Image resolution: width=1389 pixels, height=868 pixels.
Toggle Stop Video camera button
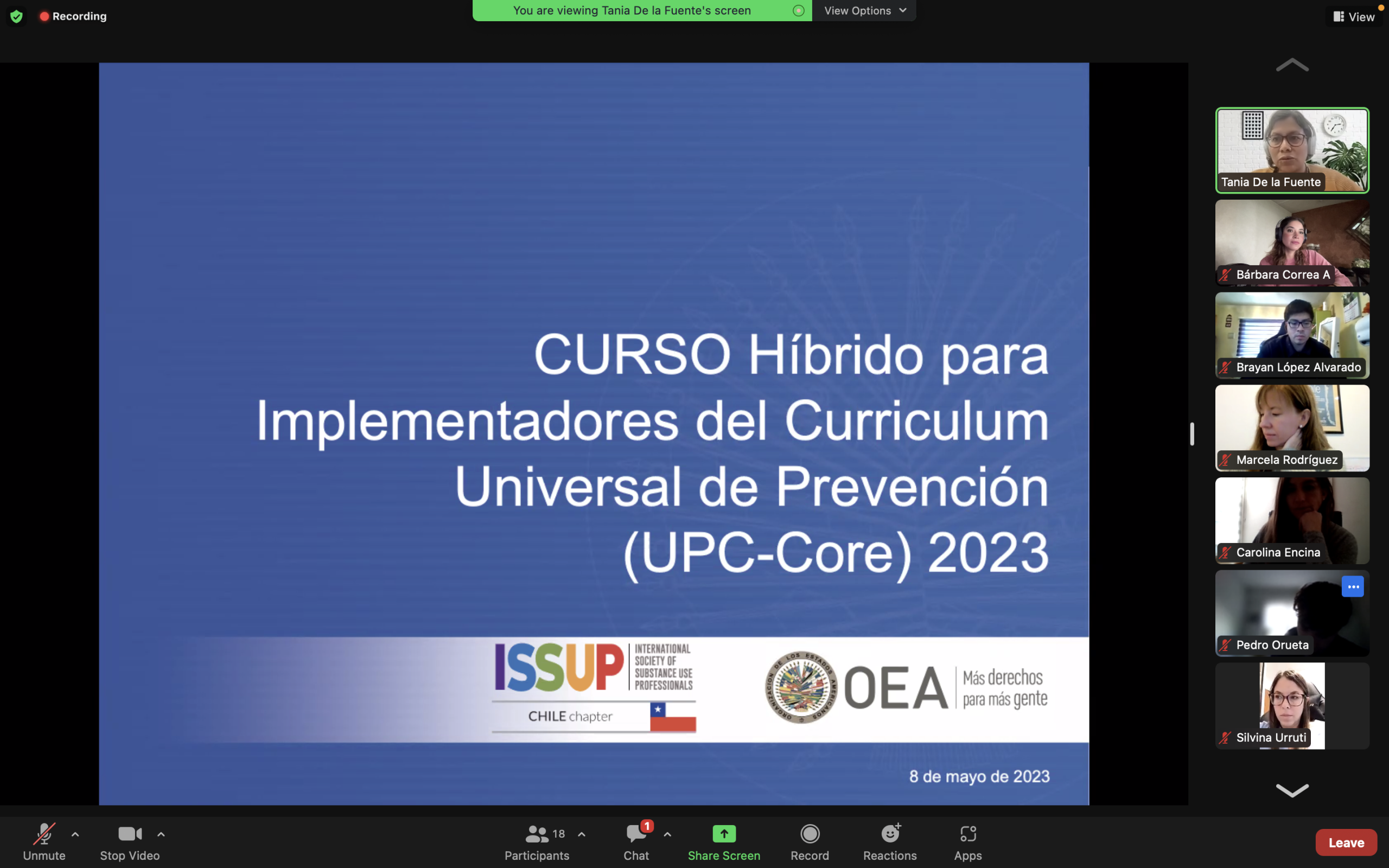coord(130,834)
